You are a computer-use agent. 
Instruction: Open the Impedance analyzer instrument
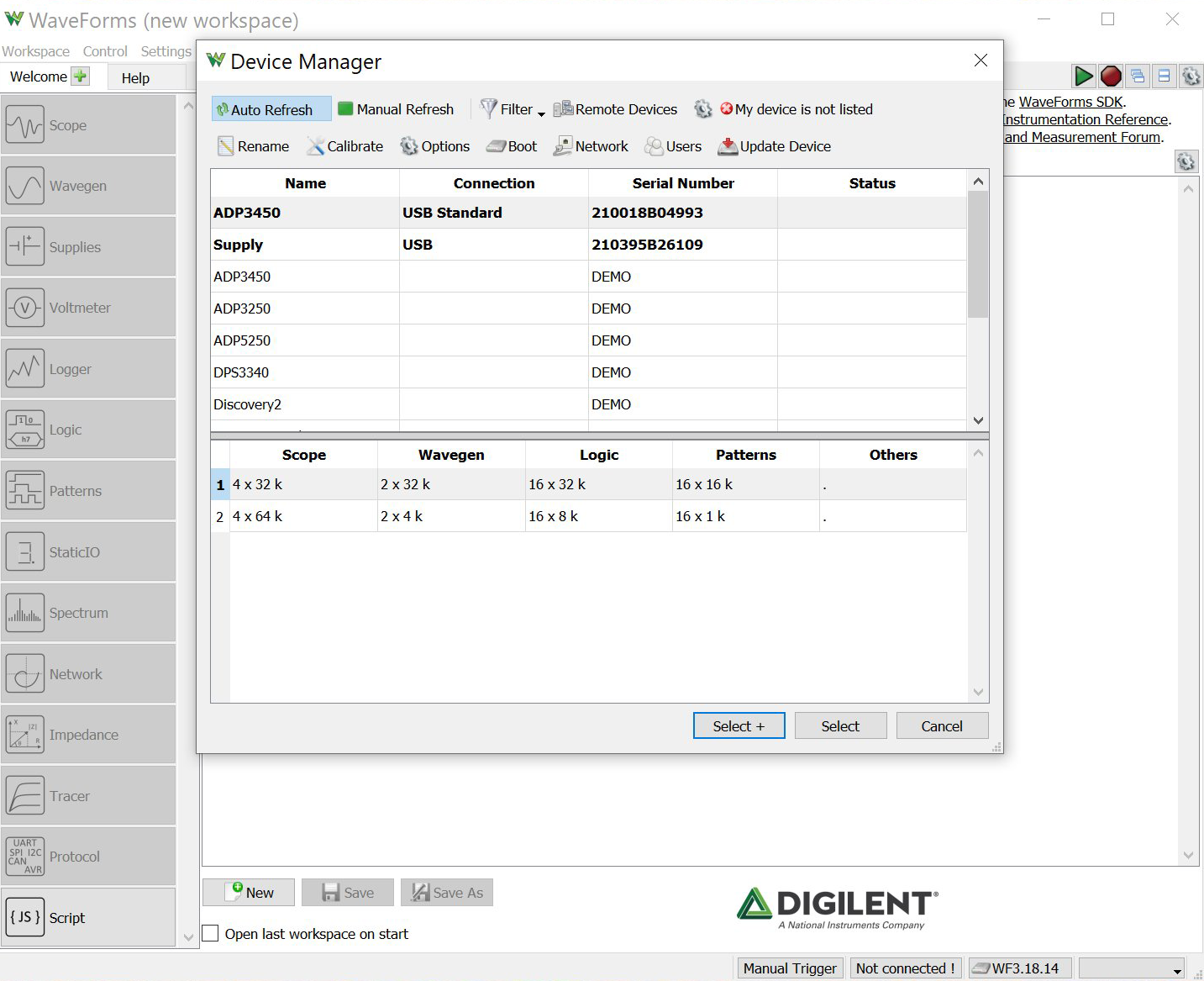(x=88, y=735)
